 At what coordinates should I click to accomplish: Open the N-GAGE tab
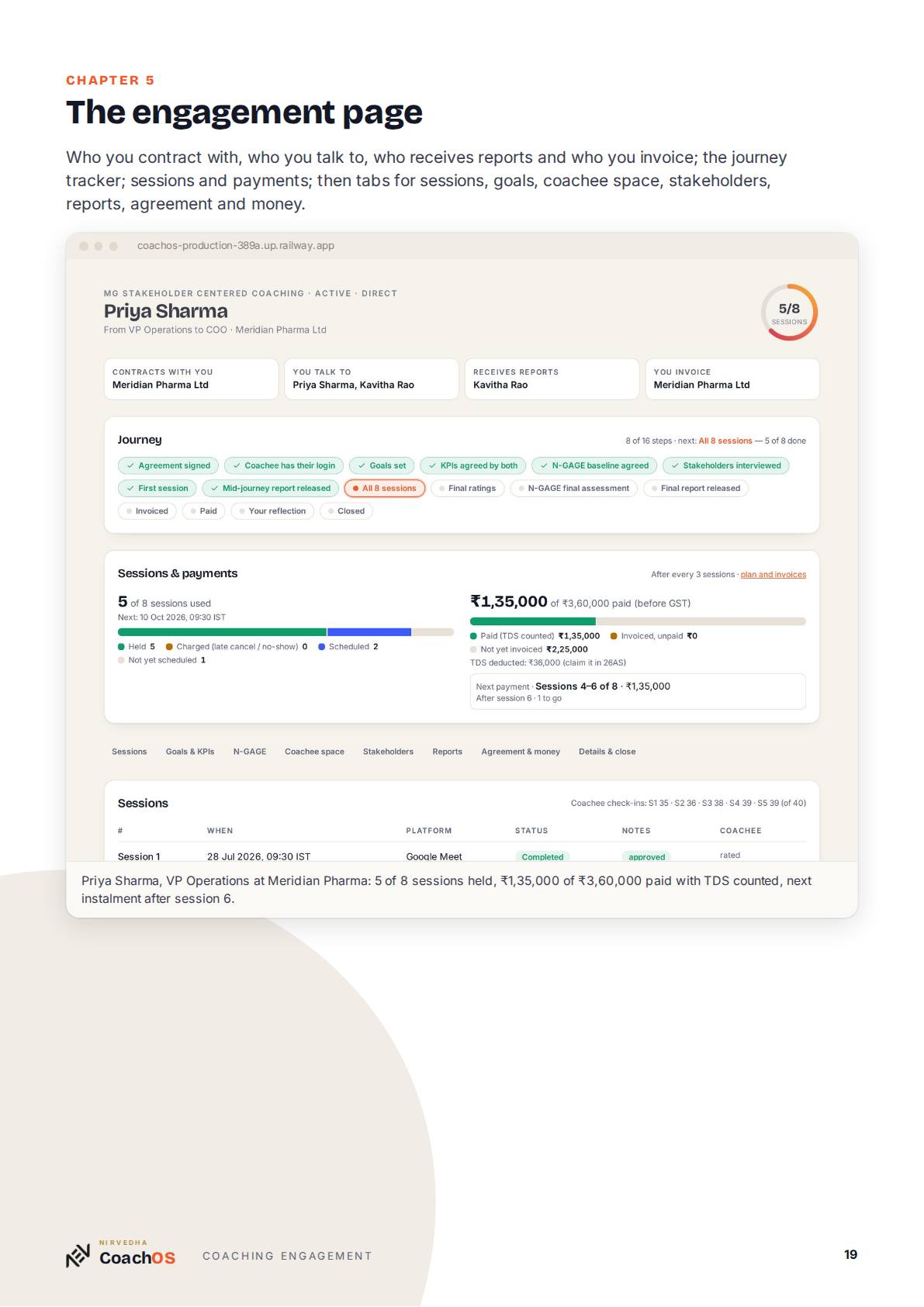click(250, 752)
